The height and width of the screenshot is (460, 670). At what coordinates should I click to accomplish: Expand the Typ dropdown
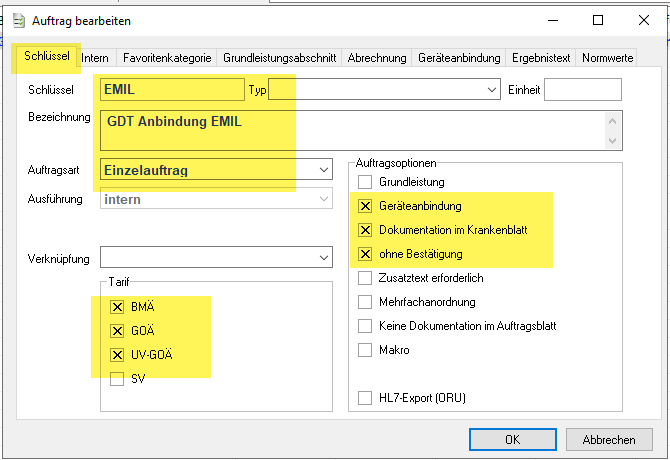pyautogui.click(x=491, y=90)
